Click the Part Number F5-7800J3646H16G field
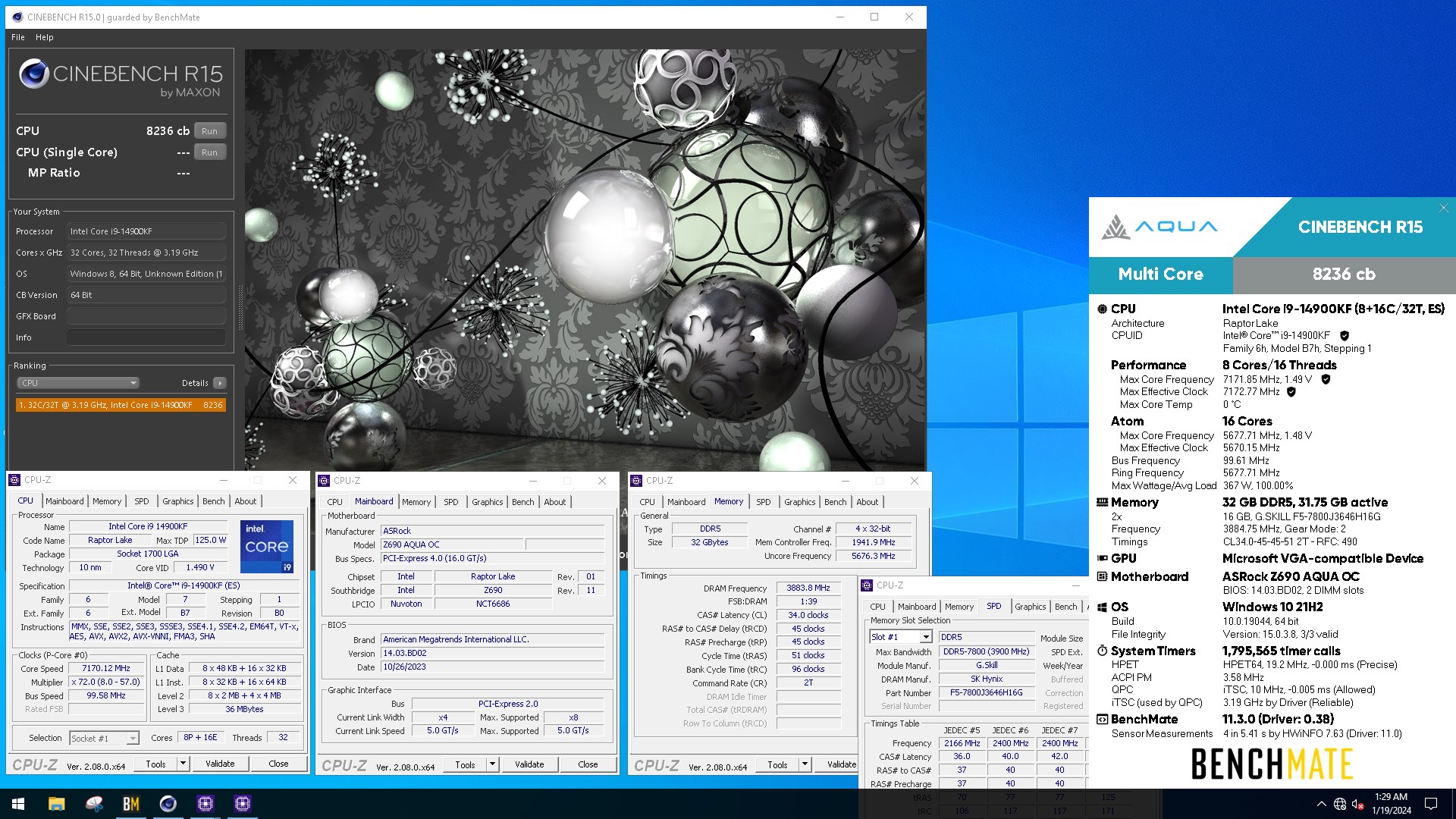This screenshot has height=819, width=1456. click(x=987, y=692)
